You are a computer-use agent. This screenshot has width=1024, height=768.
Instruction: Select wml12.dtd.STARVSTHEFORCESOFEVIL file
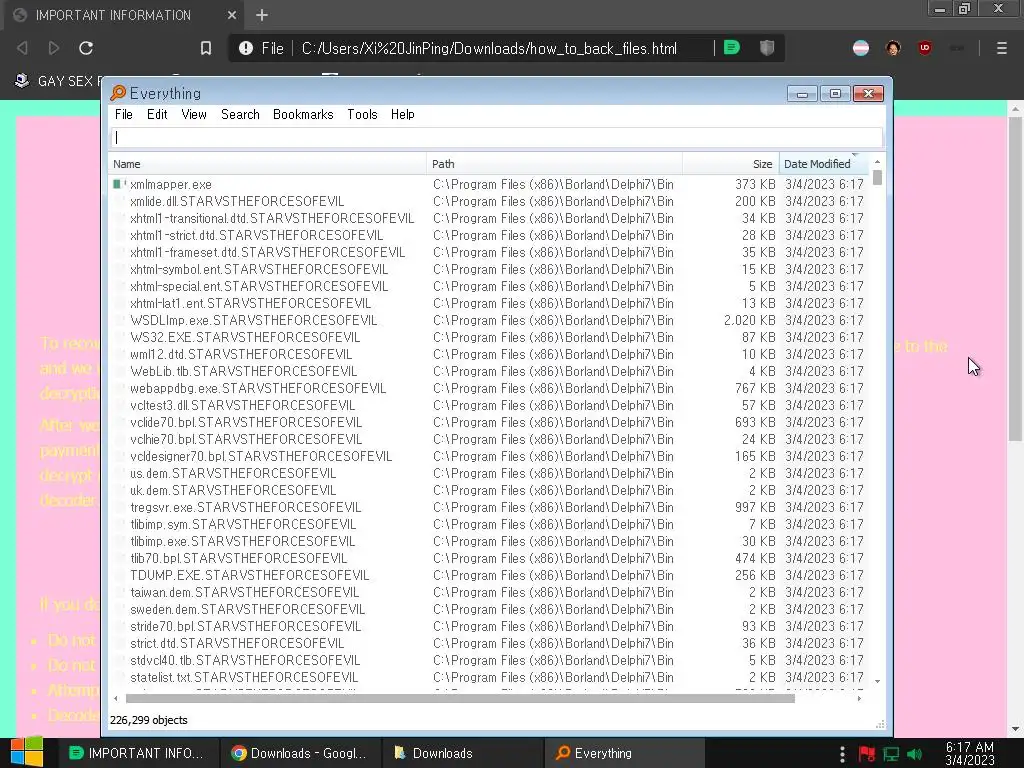point(241,354)
